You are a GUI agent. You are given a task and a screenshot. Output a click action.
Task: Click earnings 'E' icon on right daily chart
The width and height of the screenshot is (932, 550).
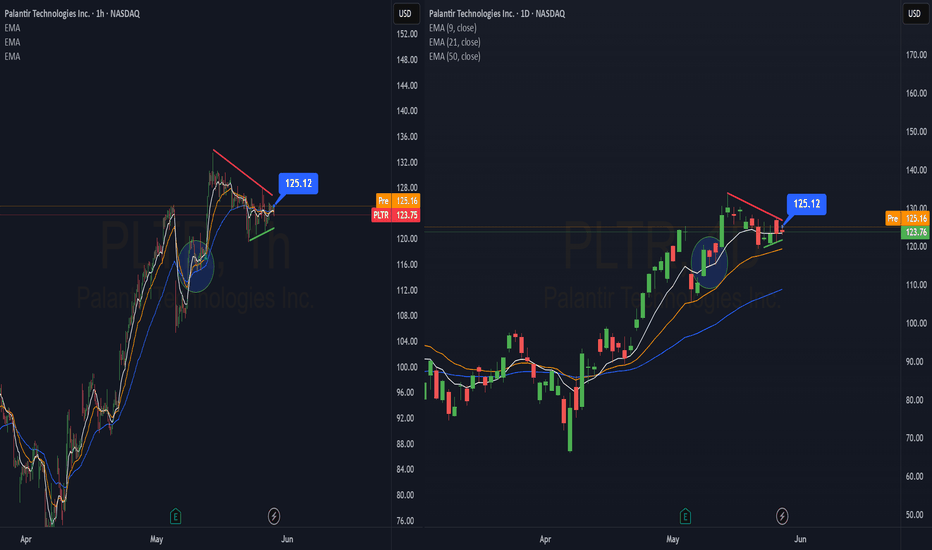[x=685, y=516]
